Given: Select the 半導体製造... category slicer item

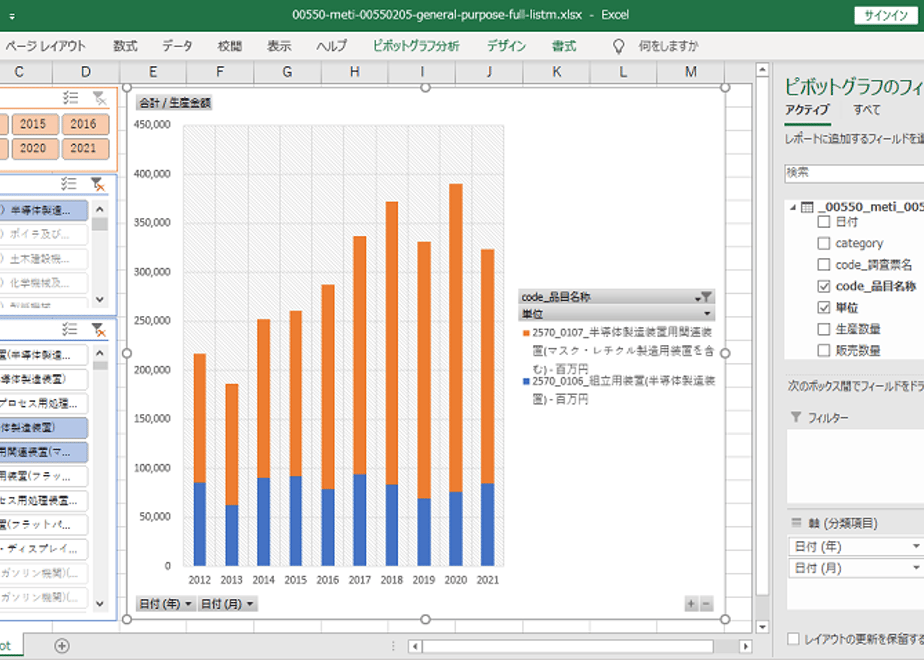Looking at the screenshot, I should pos(44,210).
